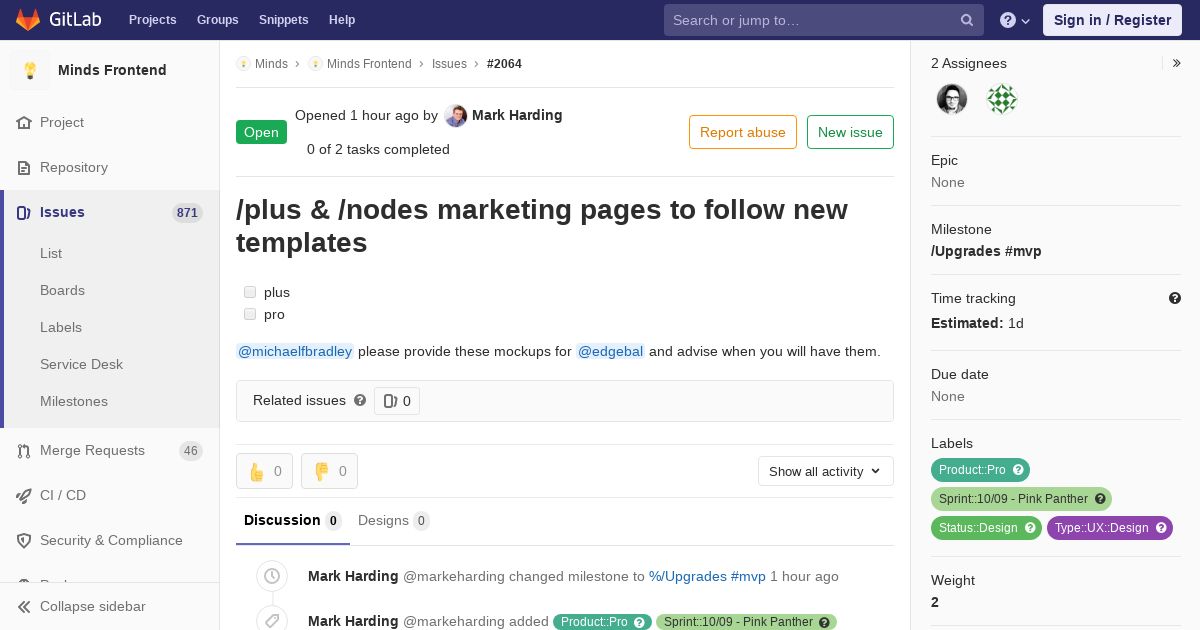Click help icon on Type::UX::Design label
The image size is (1200, 630).
(1161, 528)
